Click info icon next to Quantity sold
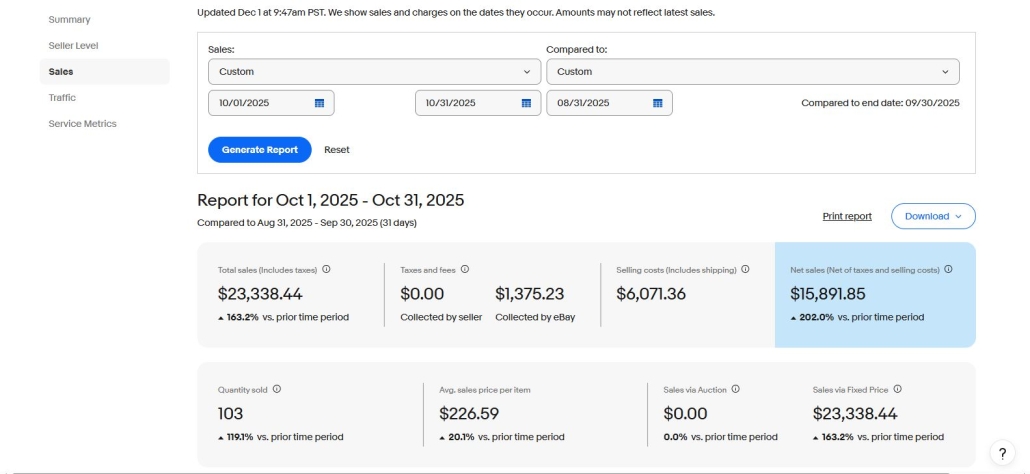 point(276,389)
